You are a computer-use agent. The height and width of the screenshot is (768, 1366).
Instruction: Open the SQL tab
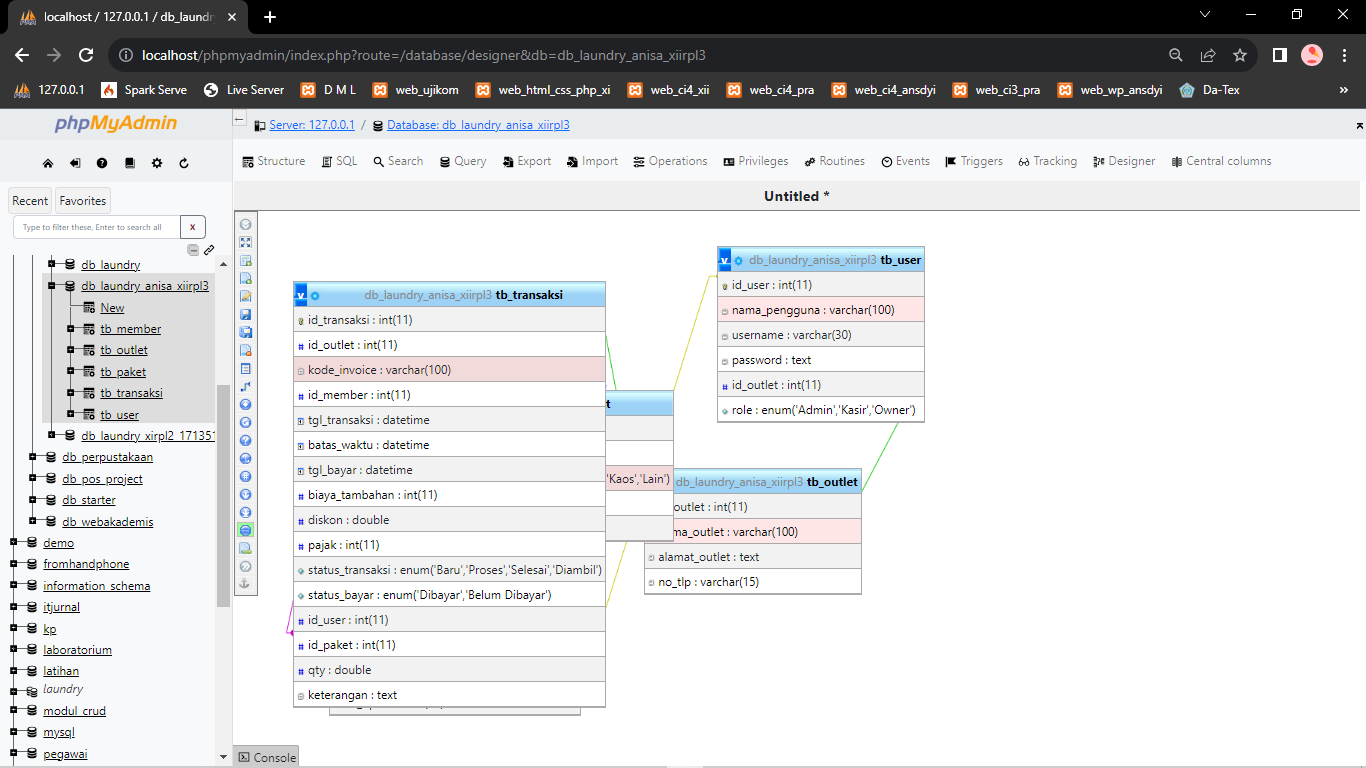point(339,161)
